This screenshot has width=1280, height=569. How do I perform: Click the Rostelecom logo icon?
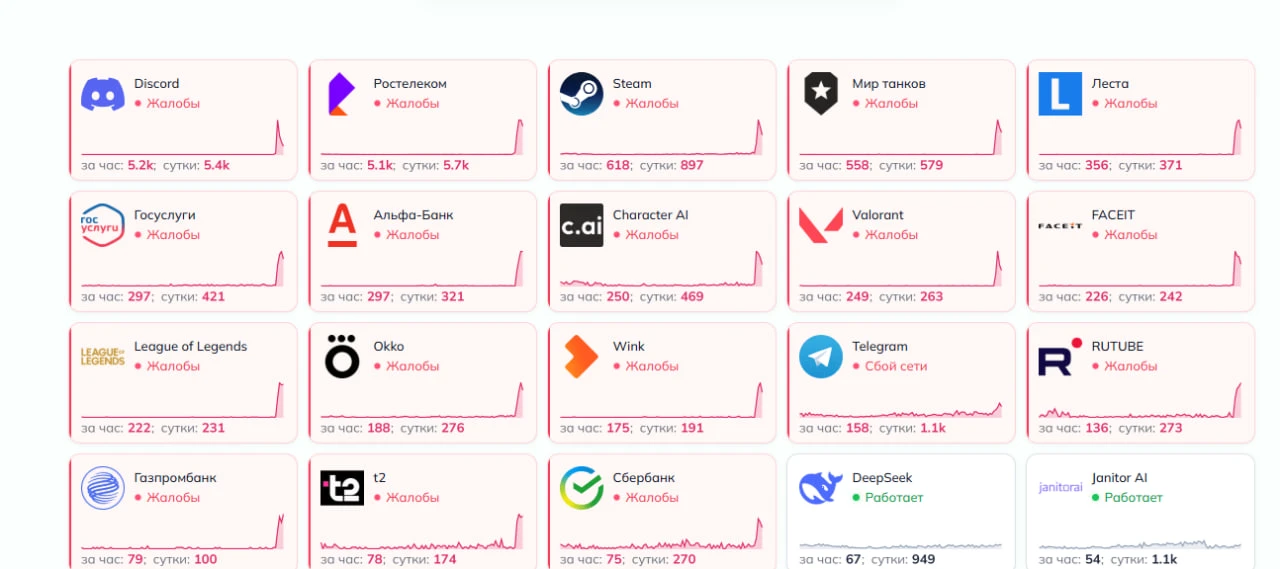point(342,94)
